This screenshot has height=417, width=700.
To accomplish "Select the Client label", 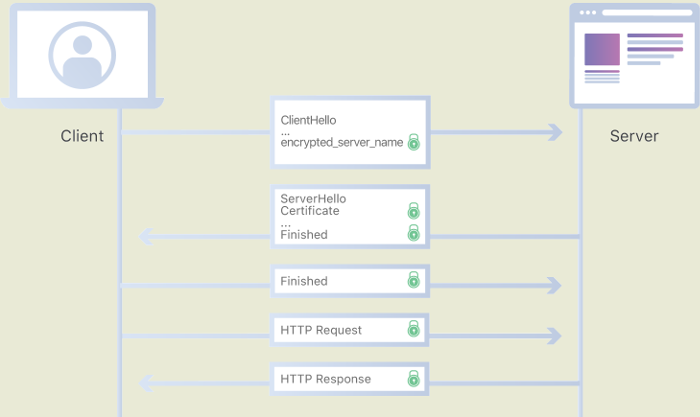I will 82,136.
